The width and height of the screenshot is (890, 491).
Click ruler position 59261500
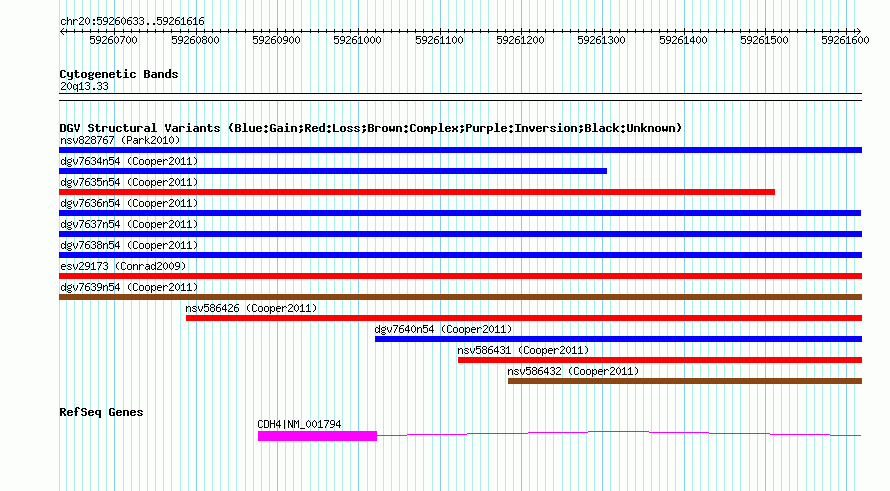coord(765,40)
